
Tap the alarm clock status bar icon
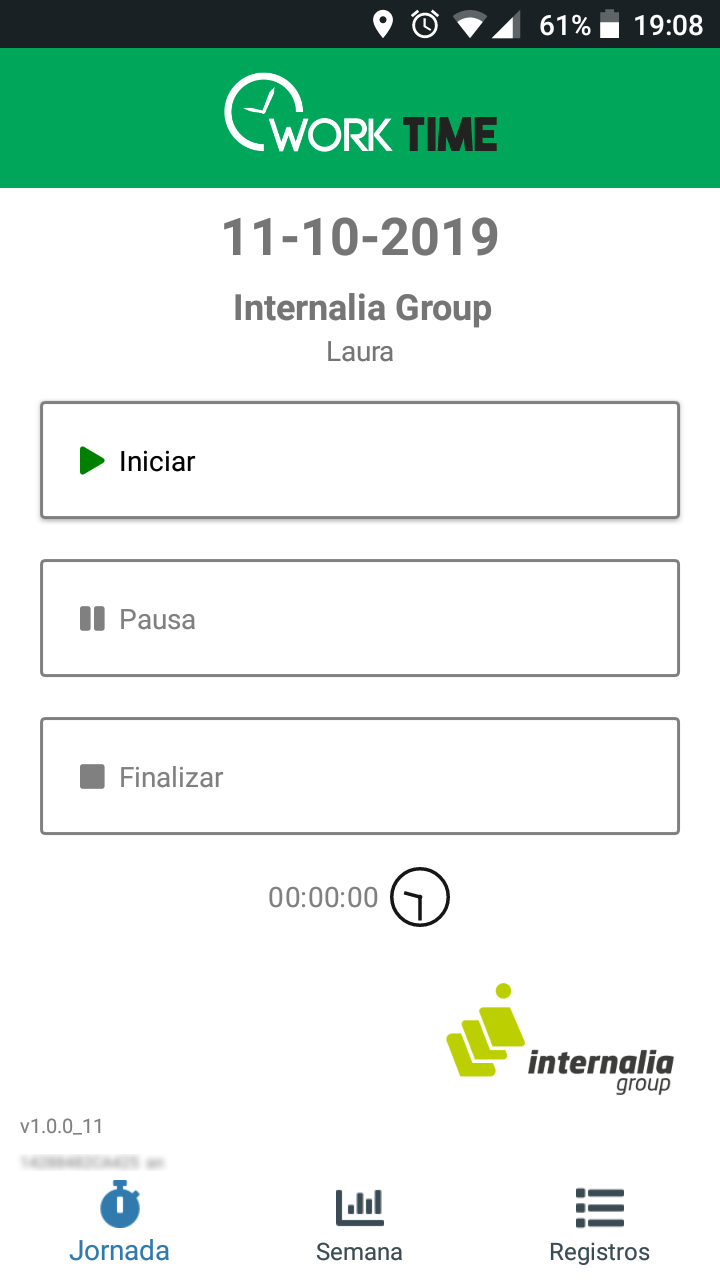(x=424, y=23)
